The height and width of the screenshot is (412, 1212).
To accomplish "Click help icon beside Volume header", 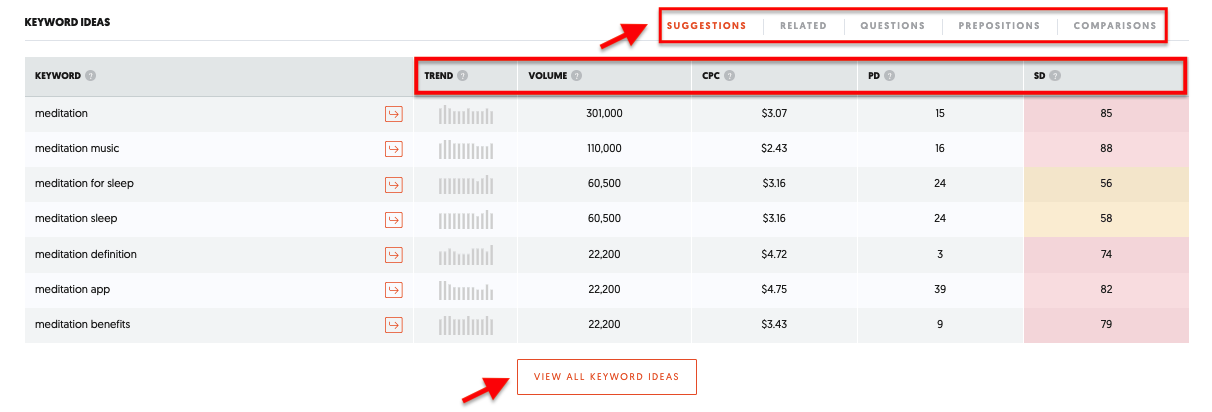I will 577,76.
